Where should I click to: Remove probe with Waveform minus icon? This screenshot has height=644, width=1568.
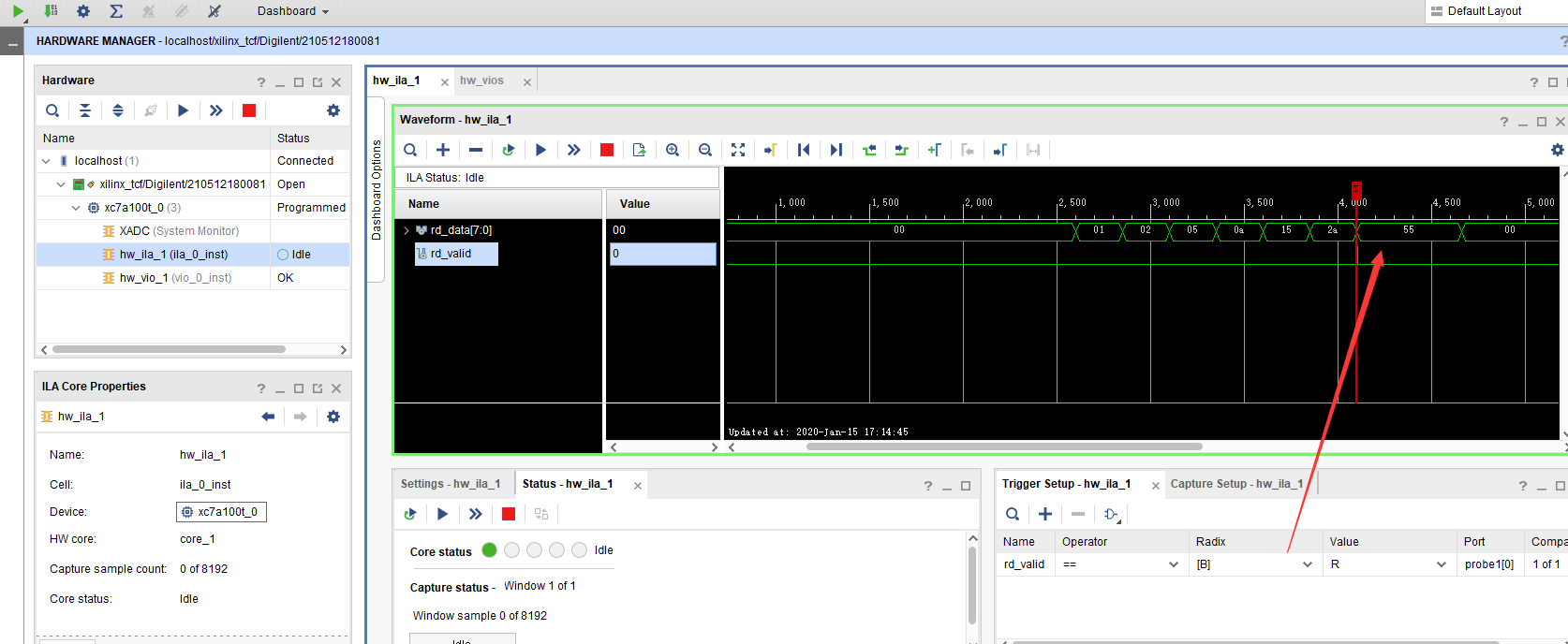[476, 150]
